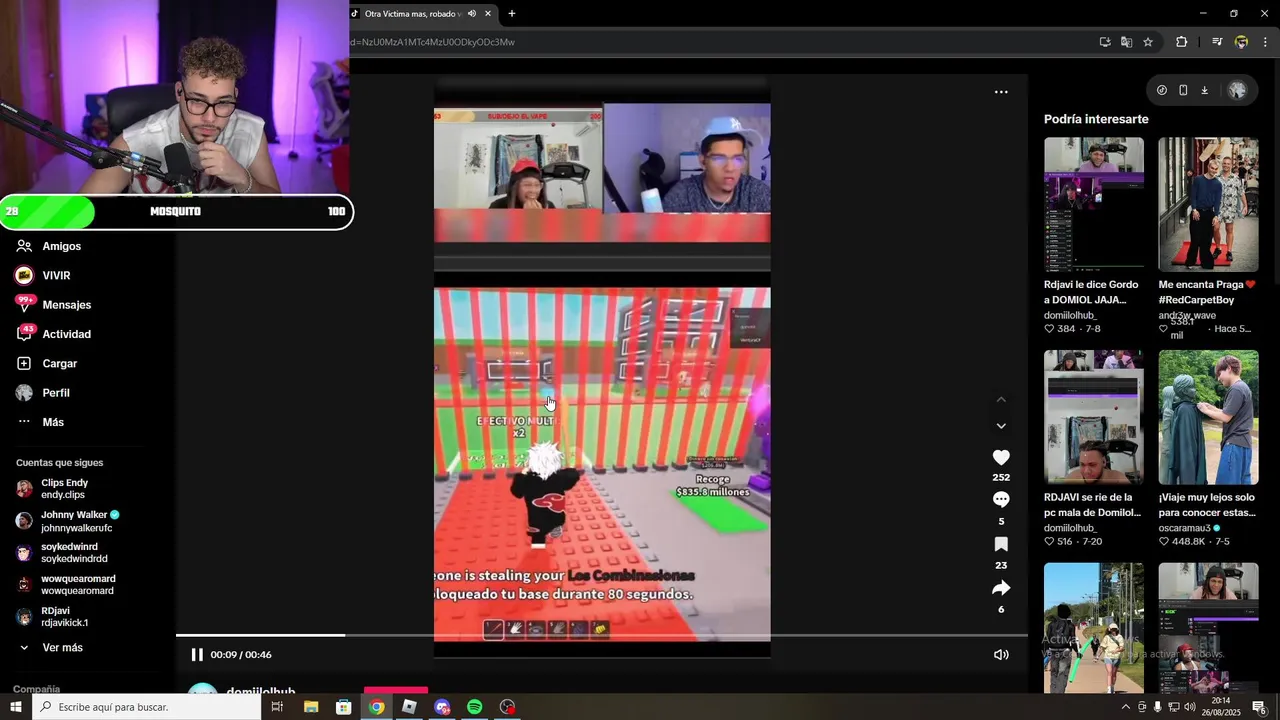This screenshot has width=1280, height=720.
Task: Open Roblox from the taskbar
Action: click(x=409, y=707)
